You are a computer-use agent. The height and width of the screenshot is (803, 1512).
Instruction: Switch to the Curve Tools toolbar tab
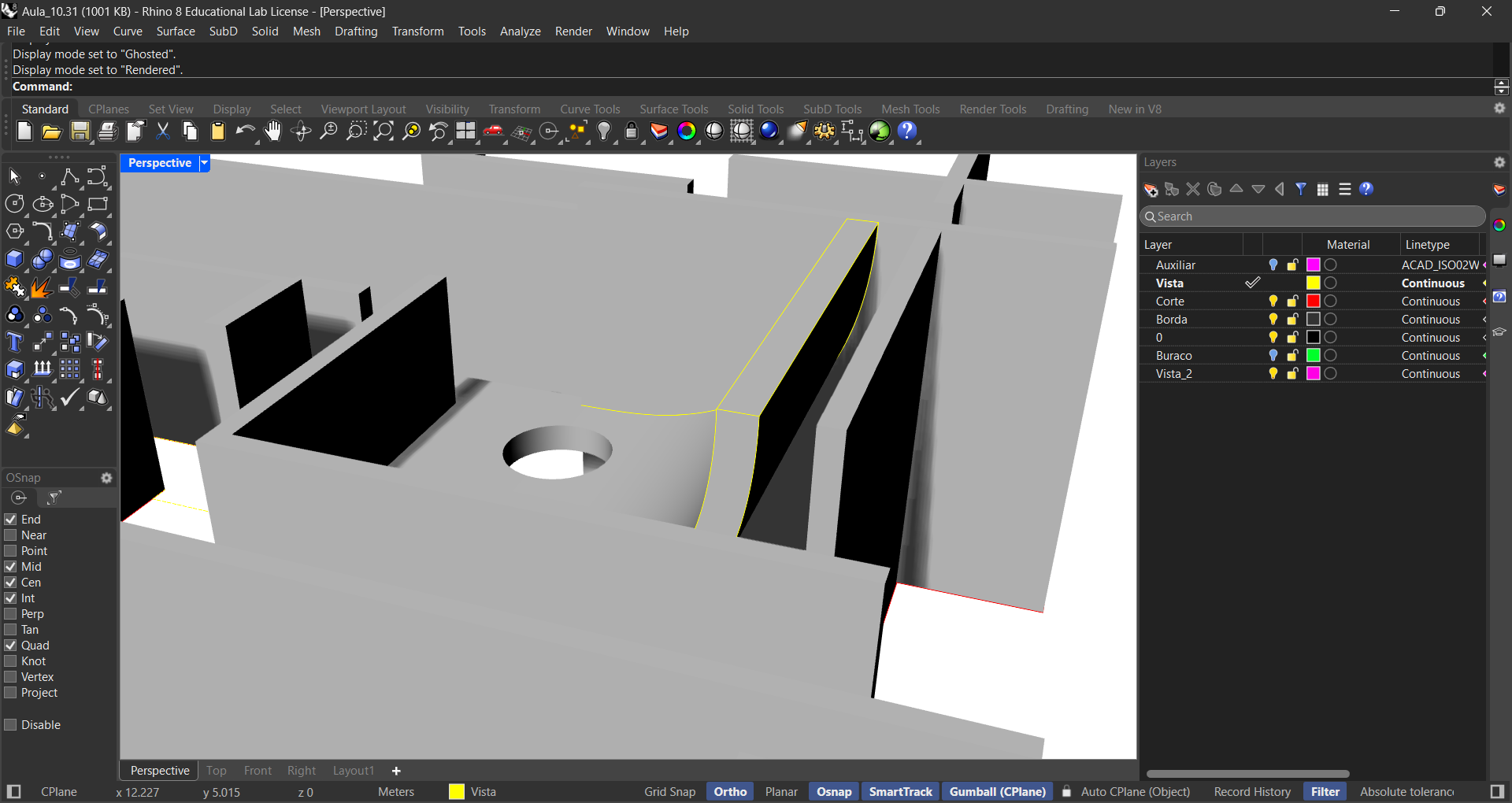pos(590,109)
